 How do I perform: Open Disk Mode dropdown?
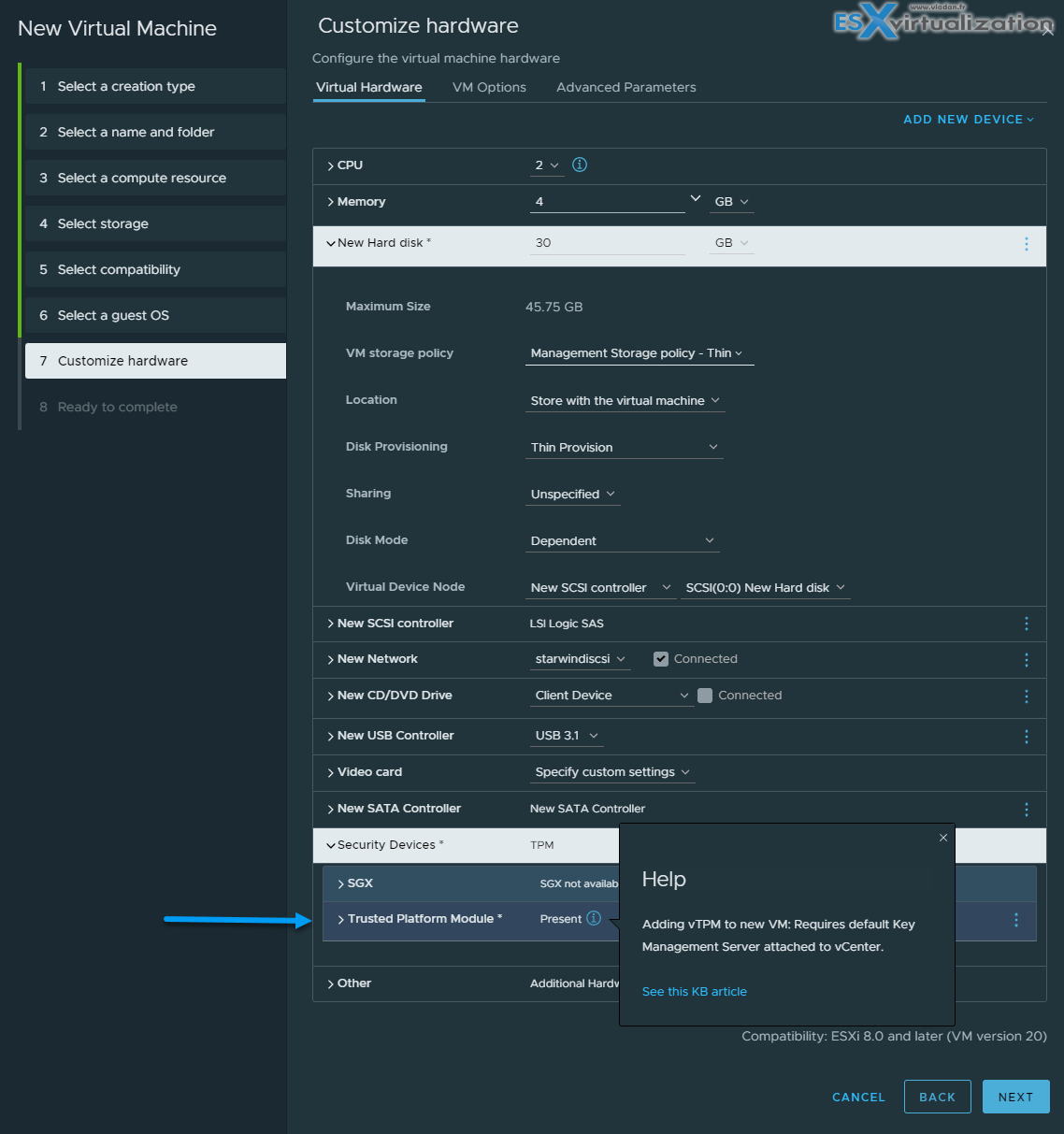(623, 541)
